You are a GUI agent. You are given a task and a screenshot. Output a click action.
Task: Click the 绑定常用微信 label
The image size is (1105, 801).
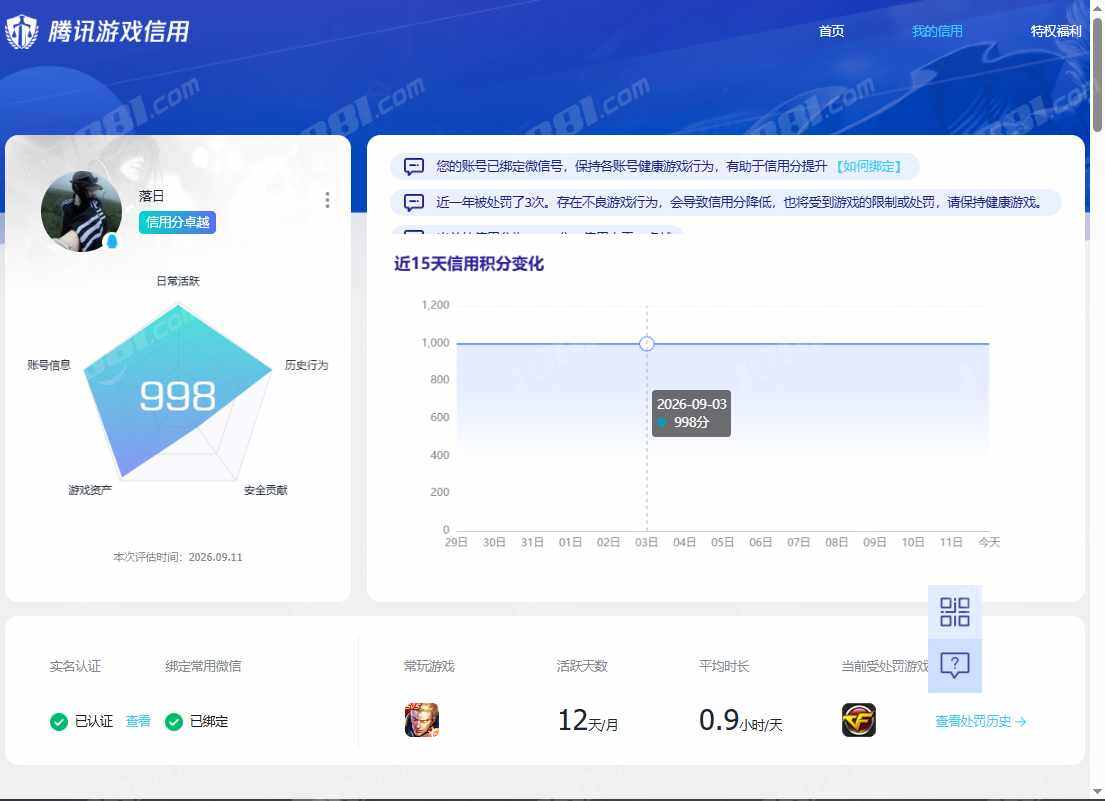(203, 666)
